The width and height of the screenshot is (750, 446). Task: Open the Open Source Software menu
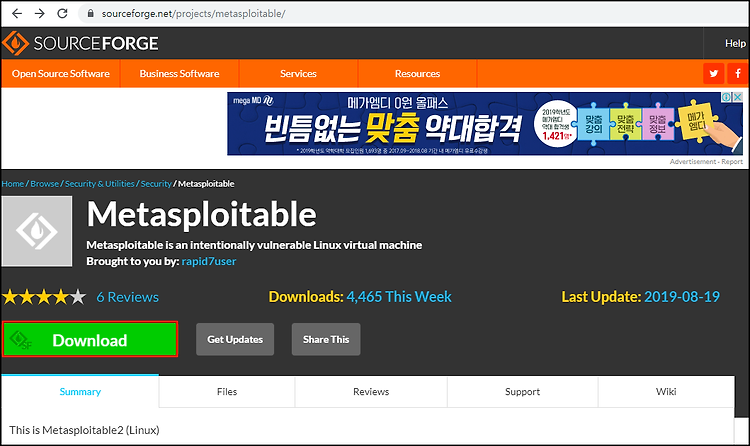[x=61, y=74]
